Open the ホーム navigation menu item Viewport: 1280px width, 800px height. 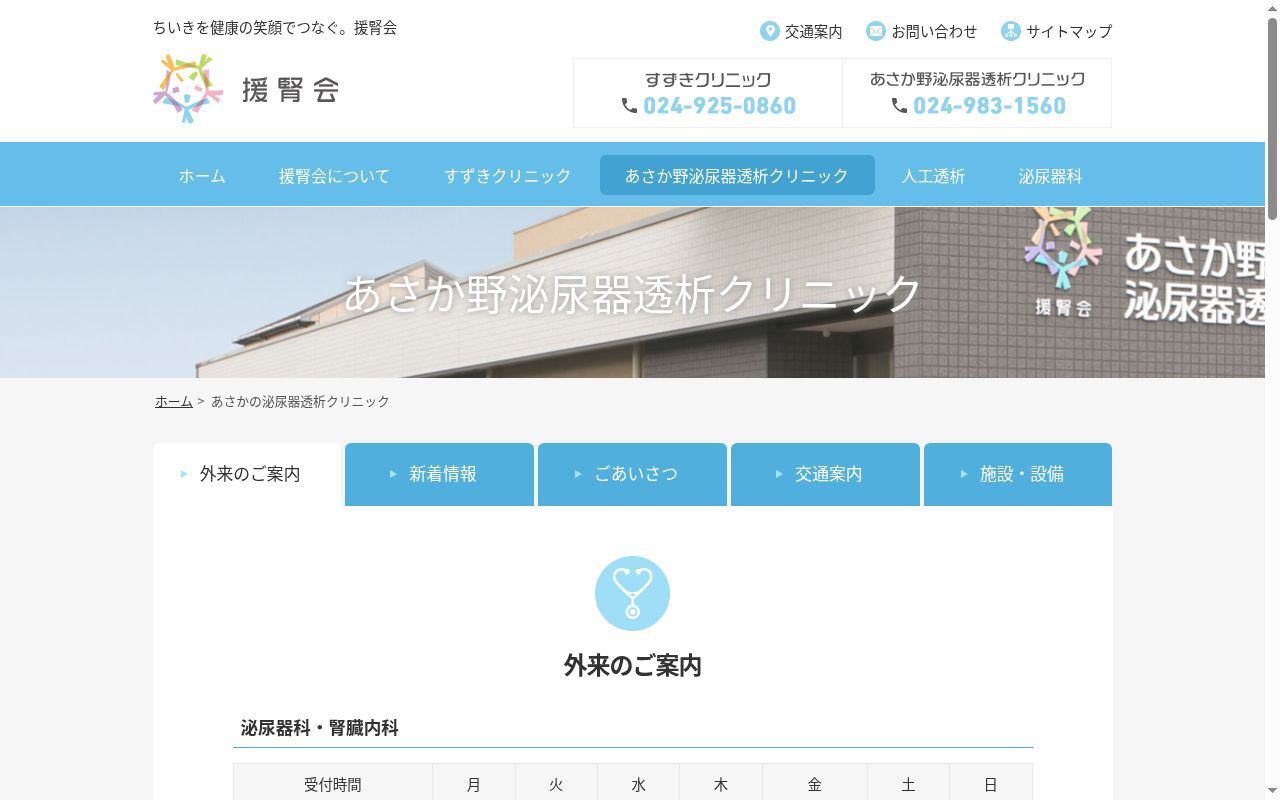pos(202,175)
